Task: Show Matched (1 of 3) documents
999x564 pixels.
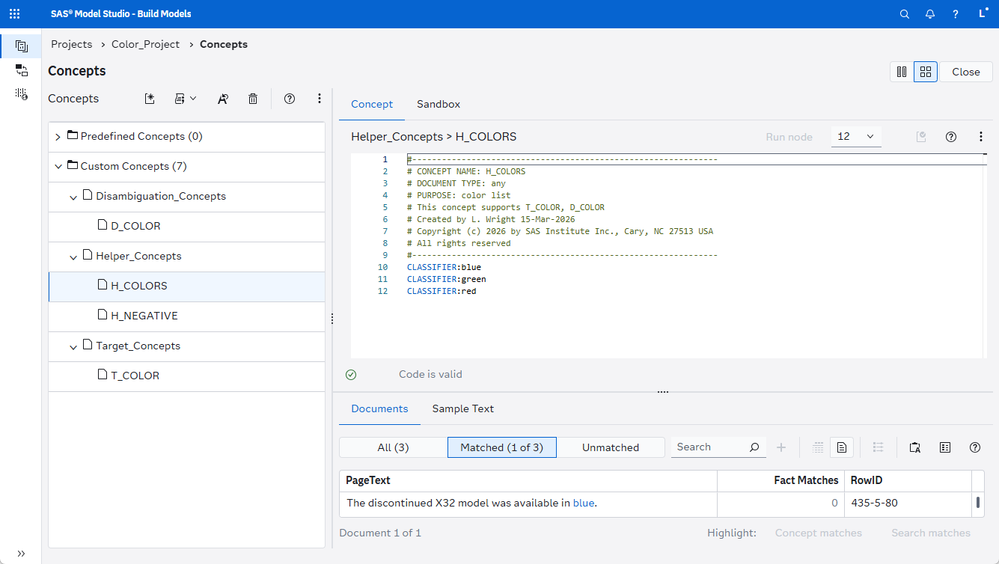Action: pos(502,447)
